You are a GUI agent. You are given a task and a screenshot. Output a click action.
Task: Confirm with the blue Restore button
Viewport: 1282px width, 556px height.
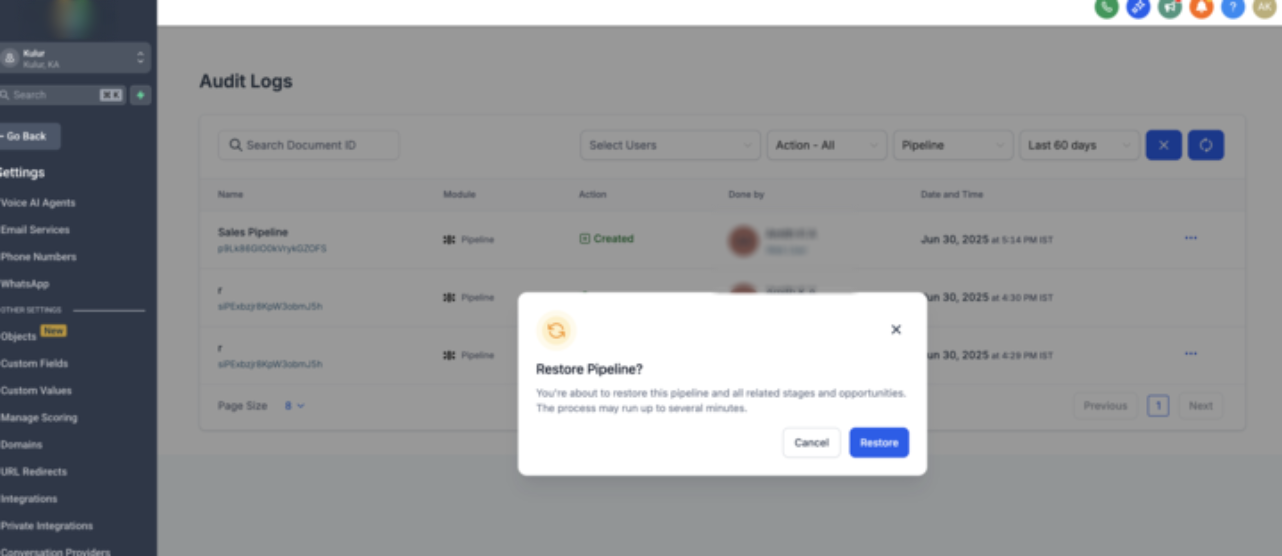(879, 443)
